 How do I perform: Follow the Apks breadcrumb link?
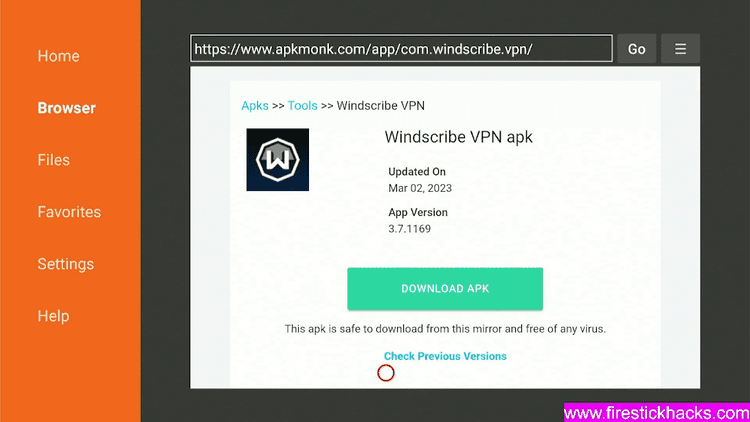coord(254,106)
